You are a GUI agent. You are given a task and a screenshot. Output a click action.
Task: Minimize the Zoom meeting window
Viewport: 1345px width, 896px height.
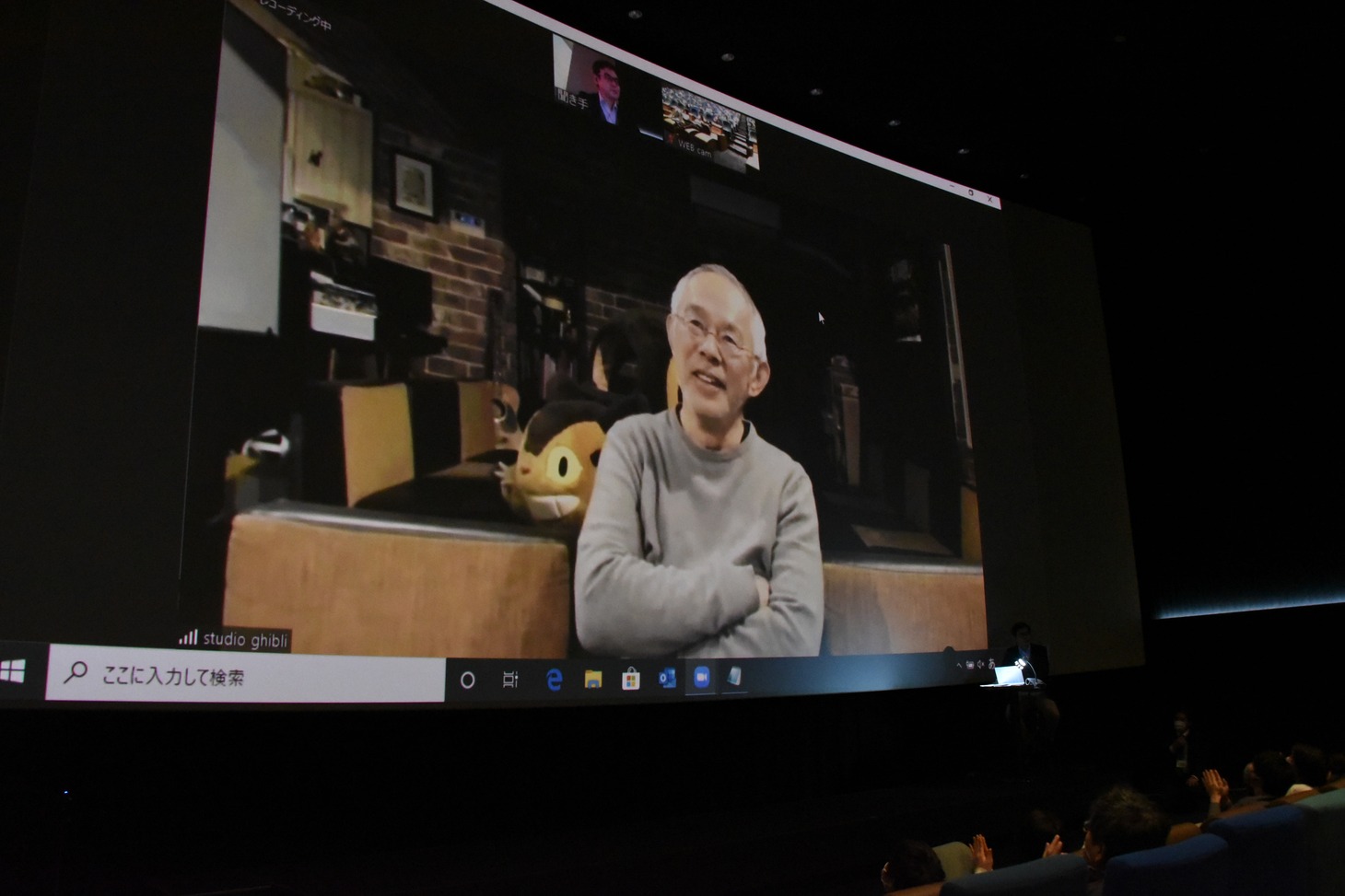click(x=950, y=184)
